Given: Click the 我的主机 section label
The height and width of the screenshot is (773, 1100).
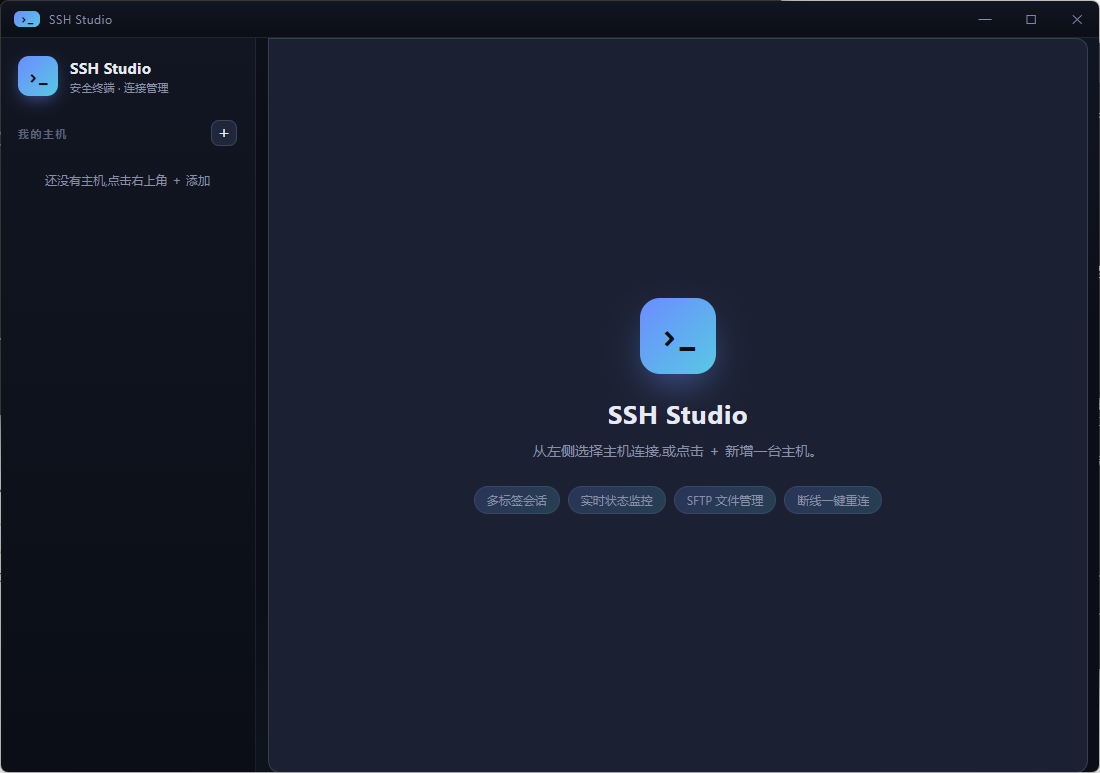Looking at the screenshot, I should 42,134.
